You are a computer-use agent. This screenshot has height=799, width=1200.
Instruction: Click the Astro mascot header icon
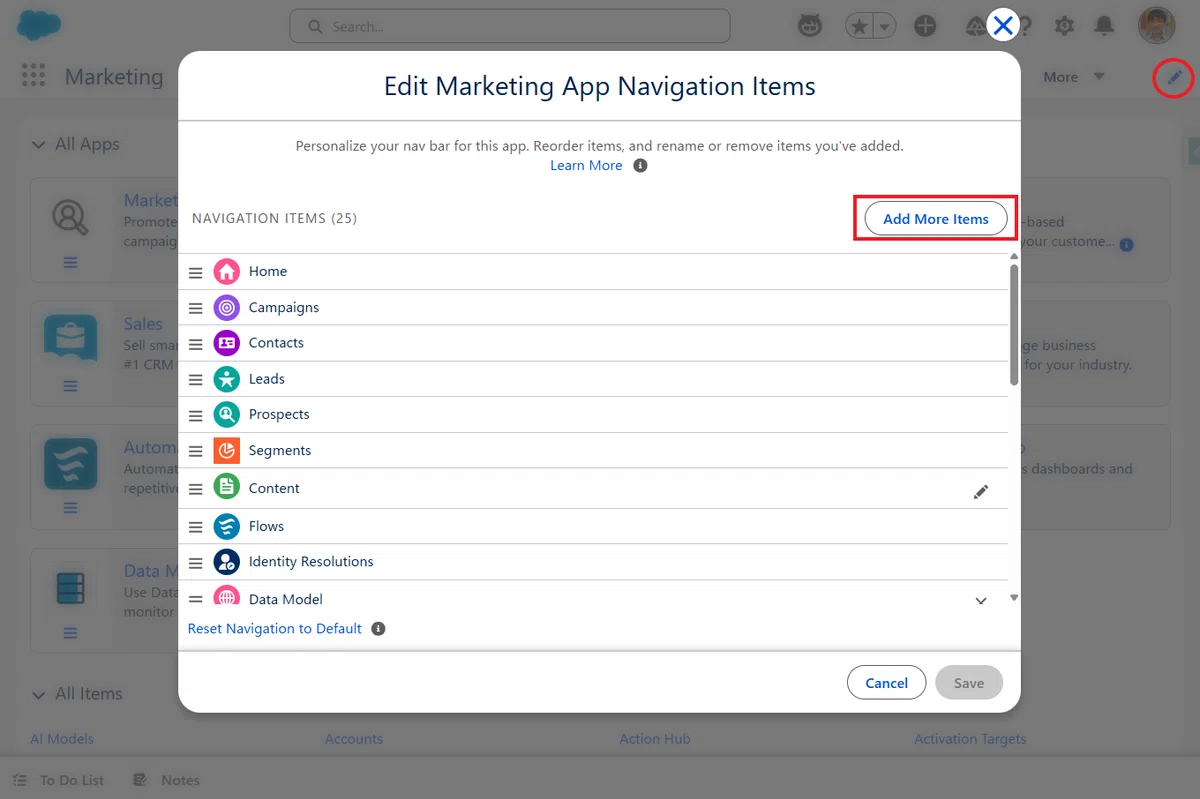(x=810, y=26)
